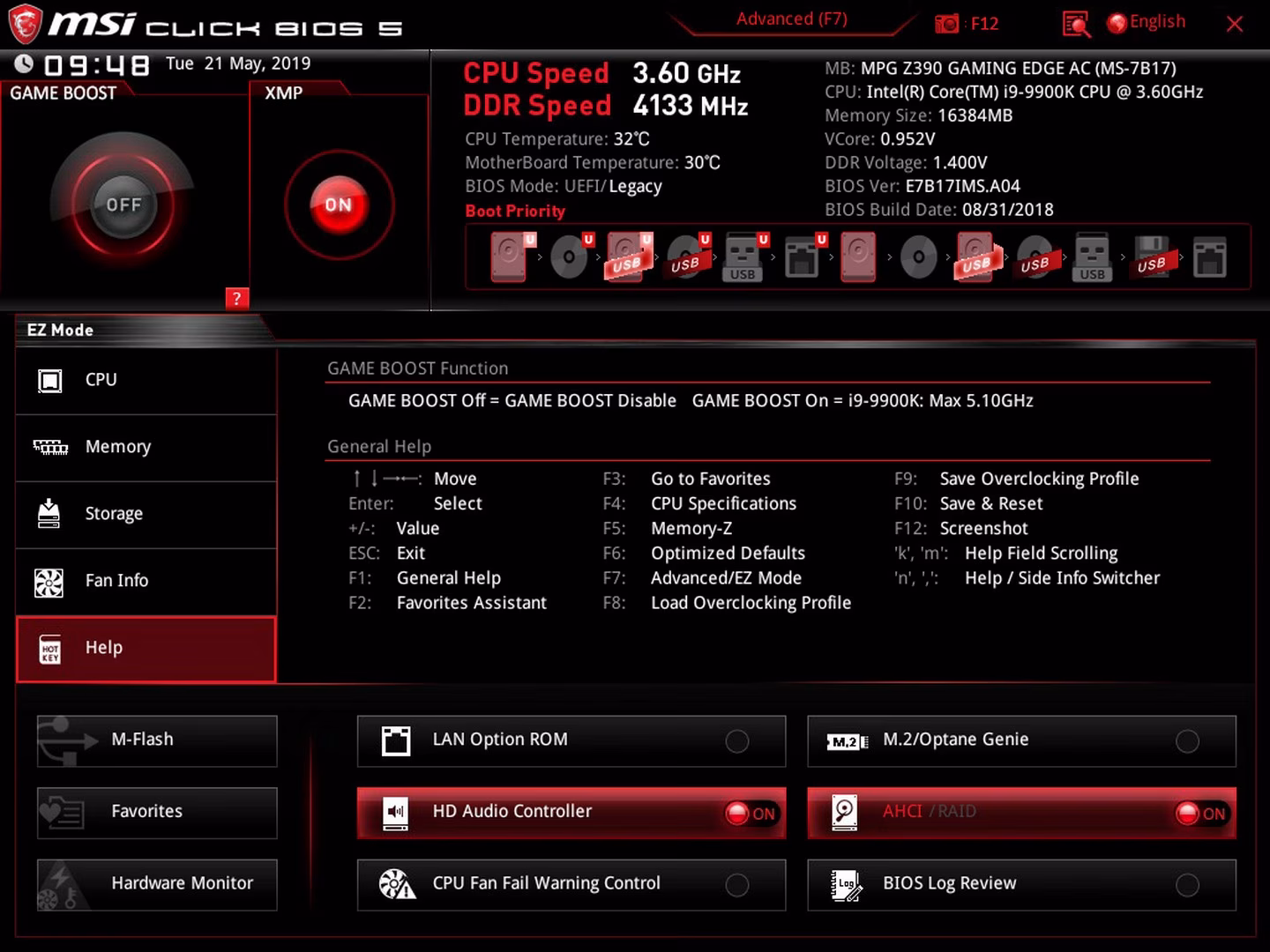The image size is (1270, 952).
Task: Click the CPU Temperature 32°C reading
Action: coord(557,139)
